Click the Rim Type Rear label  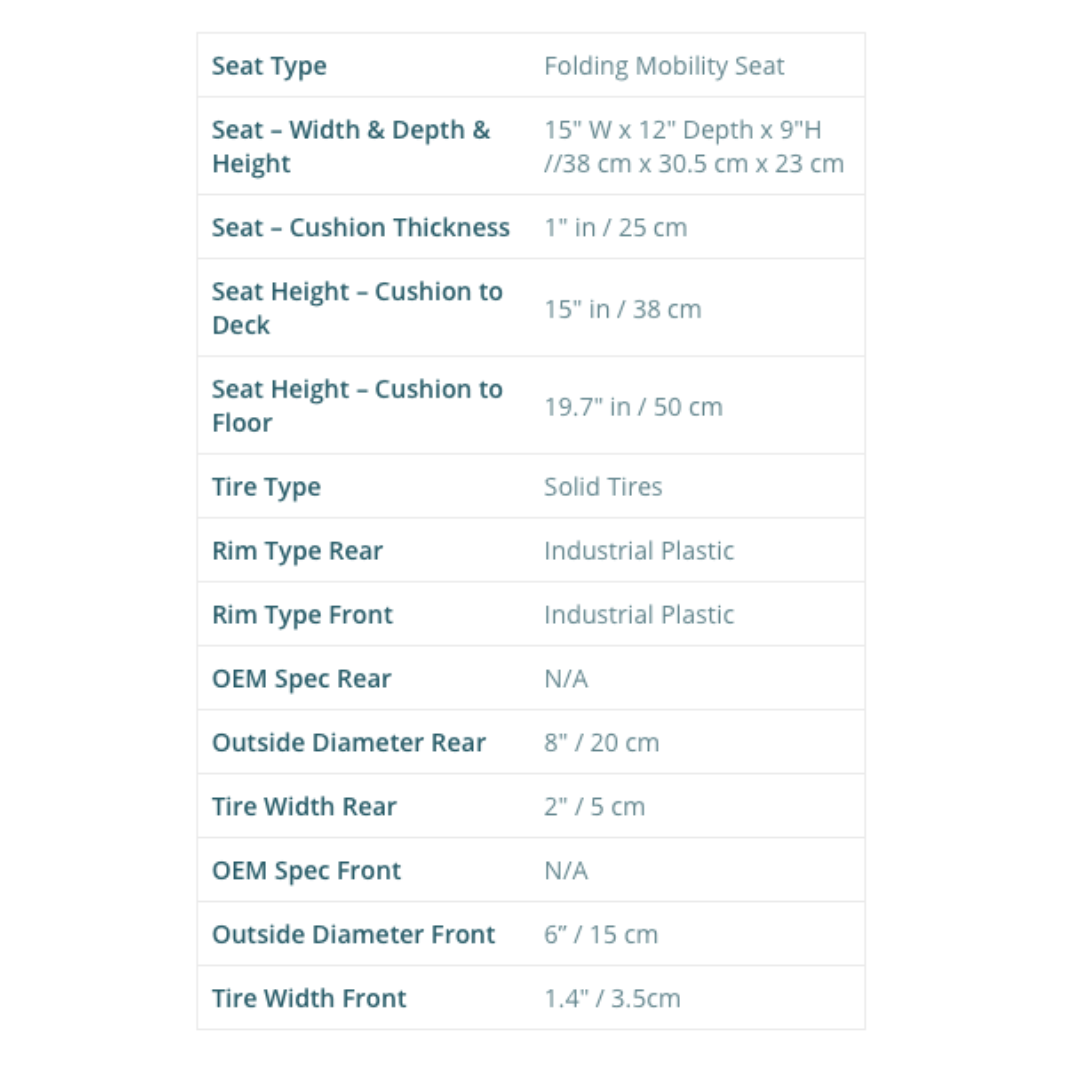pyautogui.click(x=297, y=551)
